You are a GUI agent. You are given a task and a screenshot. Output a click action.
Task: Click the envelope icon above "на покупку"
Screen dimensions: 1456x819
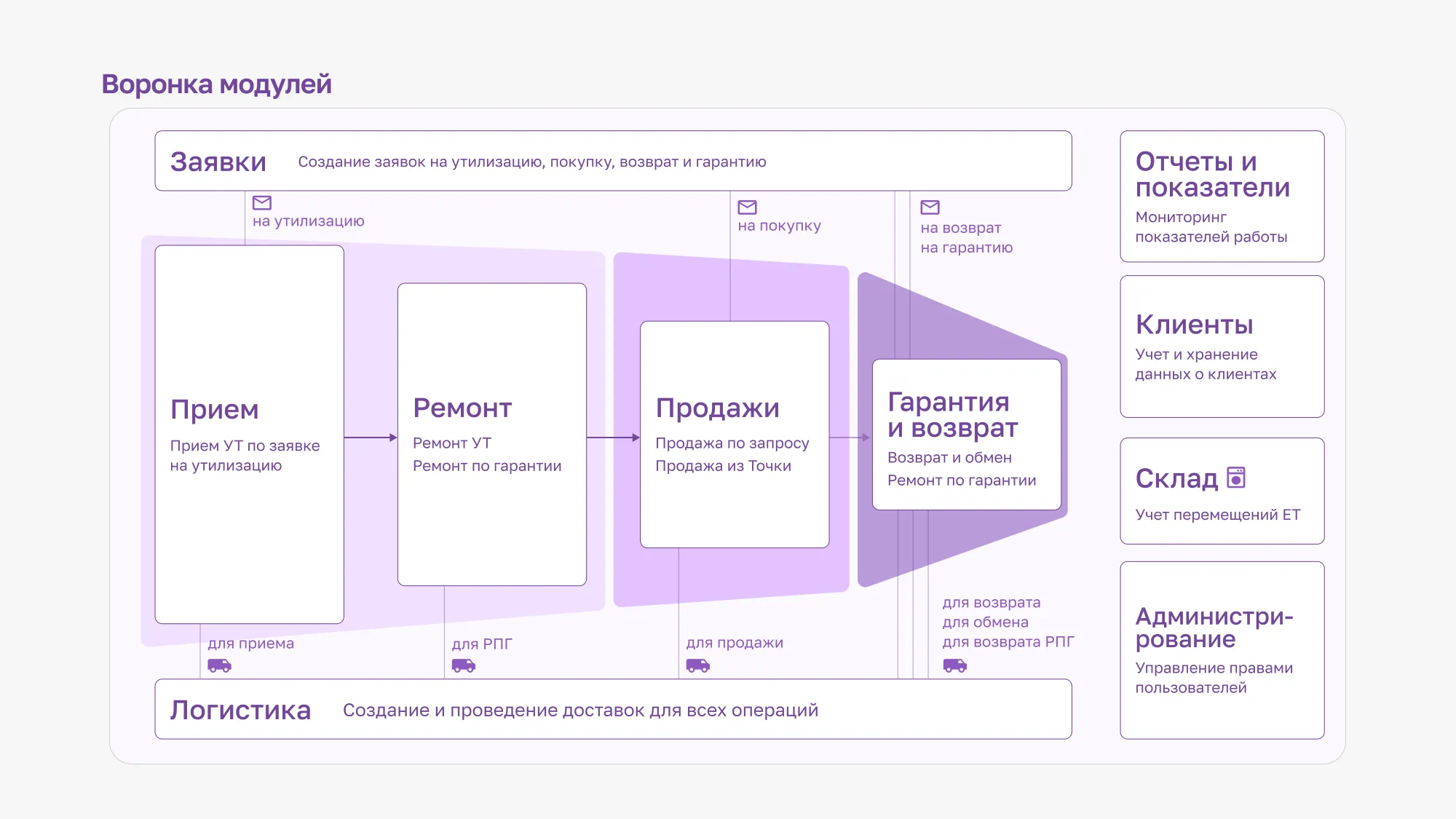point(748,206)
